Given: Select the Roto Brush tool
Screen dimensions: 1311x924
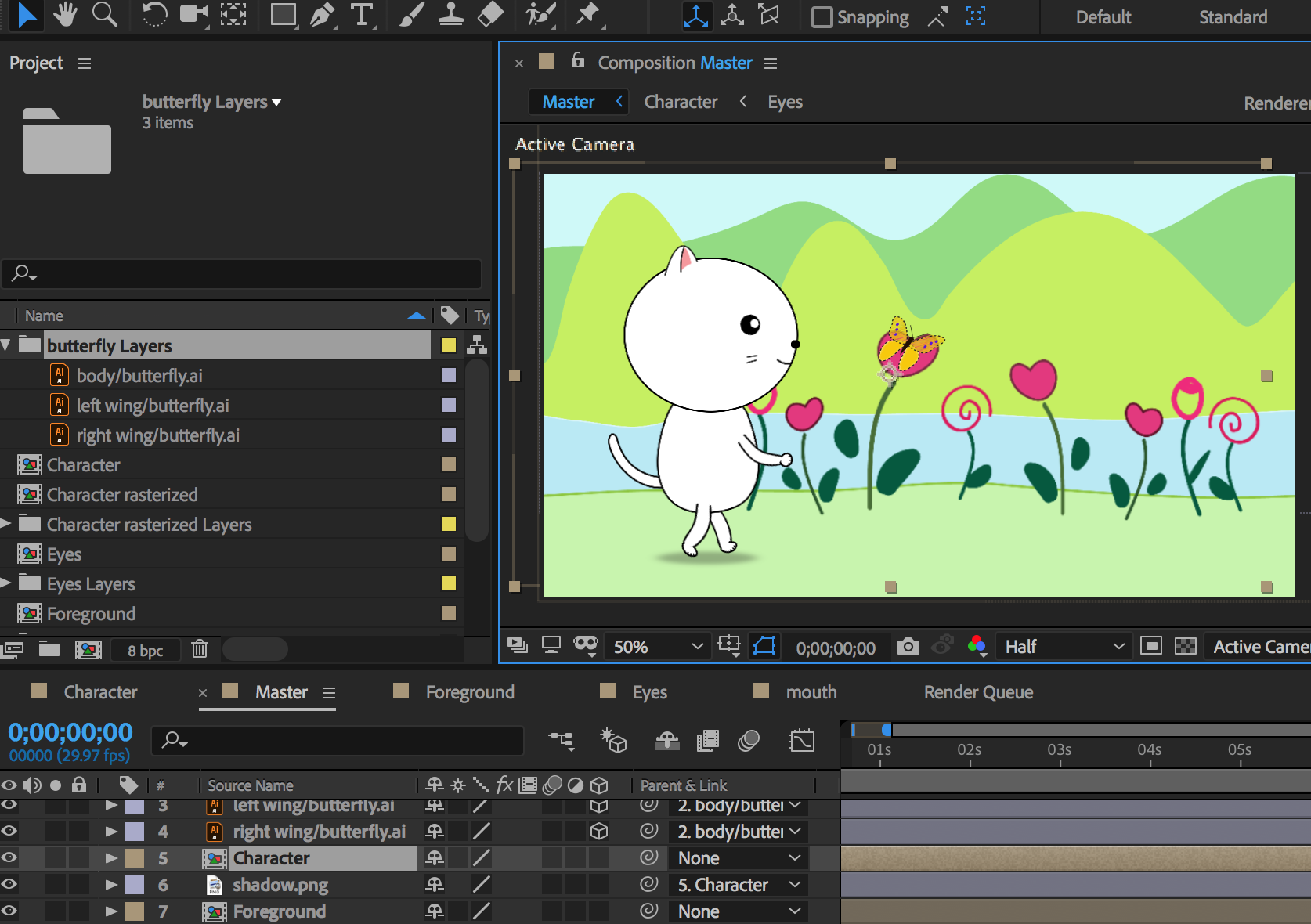Looking at the screenshot, I should click(540, 14).
